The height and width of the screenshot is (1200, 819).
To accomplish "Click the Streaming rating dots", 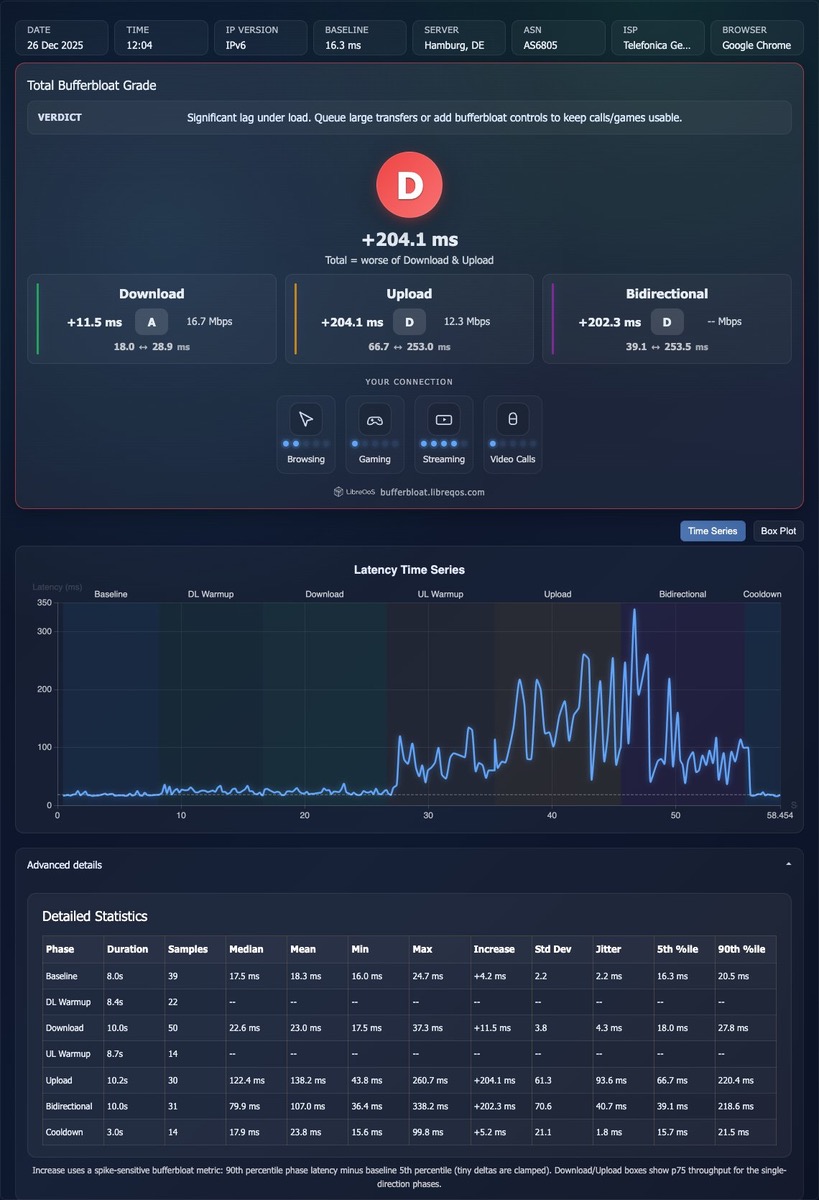I will (444, 443).
